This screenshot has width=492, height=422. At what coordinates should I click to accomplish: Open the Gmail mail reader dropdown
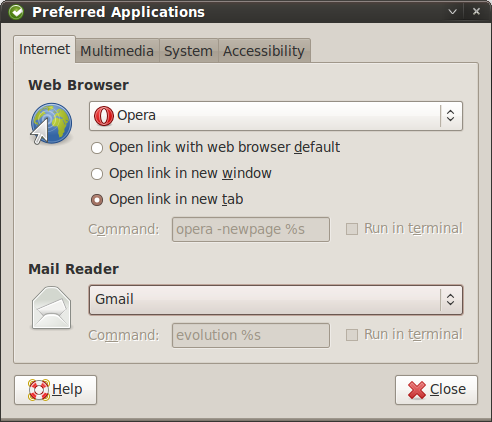[x=276, y=300]
